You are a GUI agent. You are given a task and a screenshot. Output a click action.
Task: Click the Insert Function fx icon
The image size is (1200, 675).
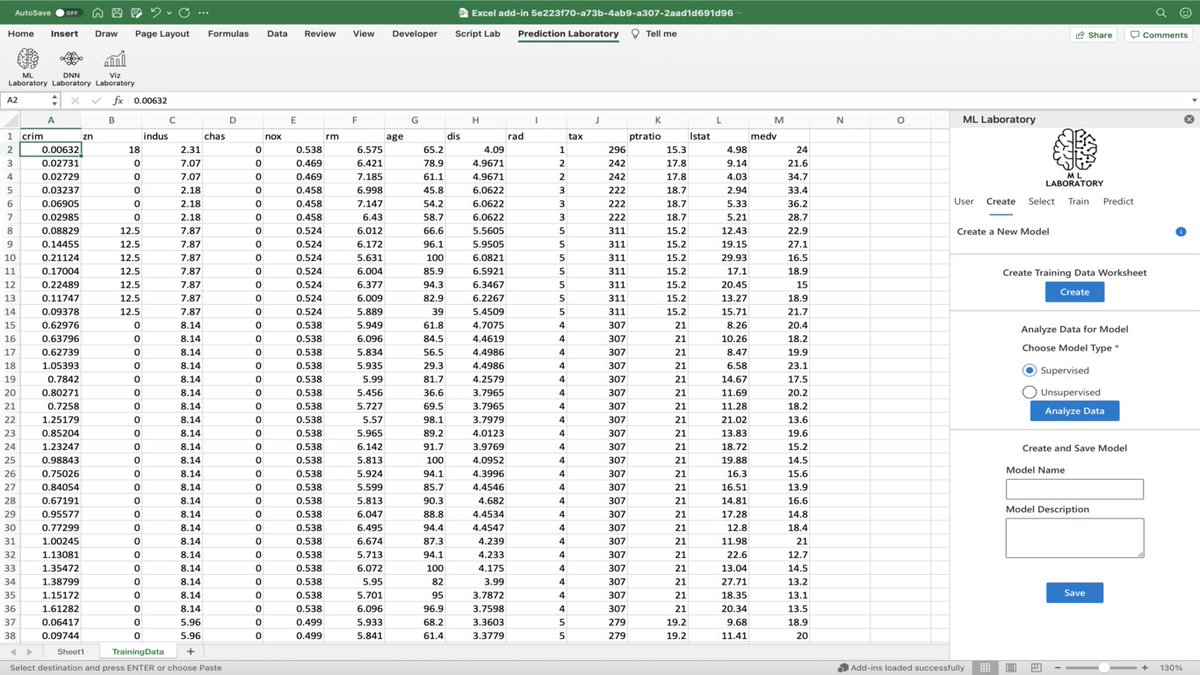point(118,101)
